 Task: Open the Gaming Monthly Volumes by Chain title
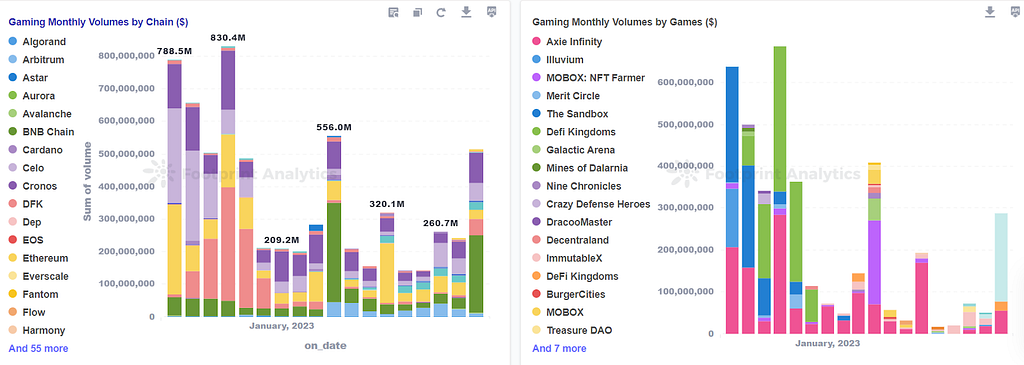tap(99, 22)
